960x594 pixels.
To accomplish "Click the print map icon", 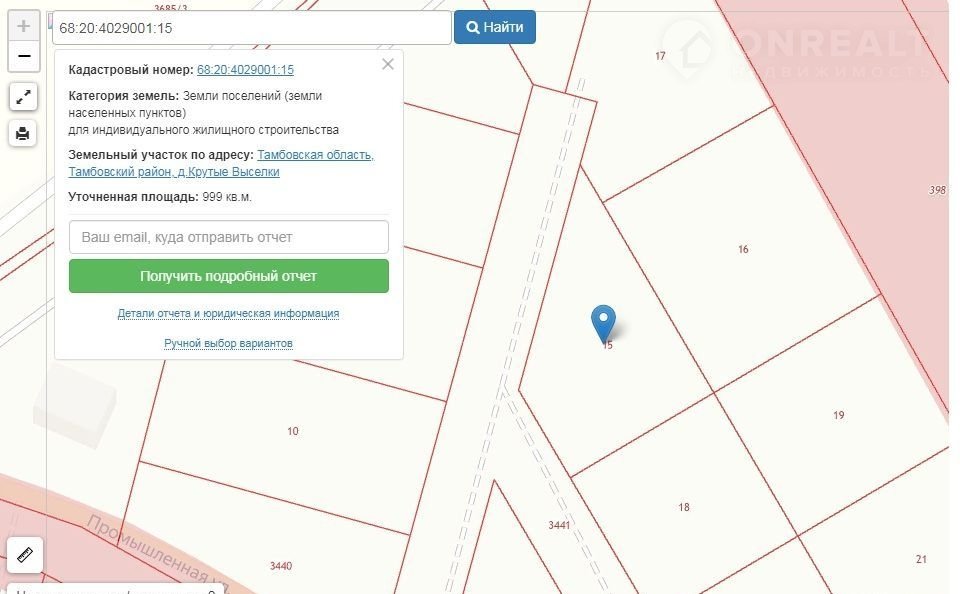I will tap(24, 132).
